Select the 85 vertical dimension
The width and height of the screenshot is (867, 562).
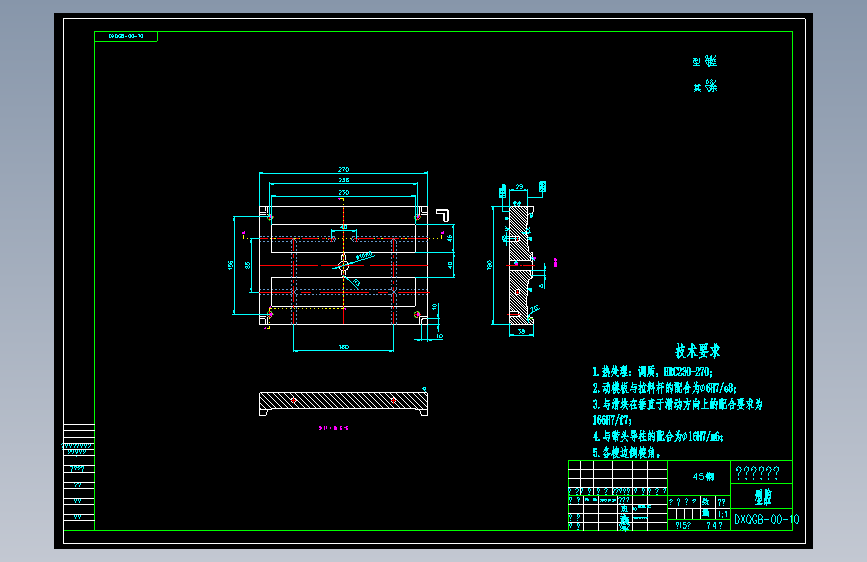tap(248, 266)
